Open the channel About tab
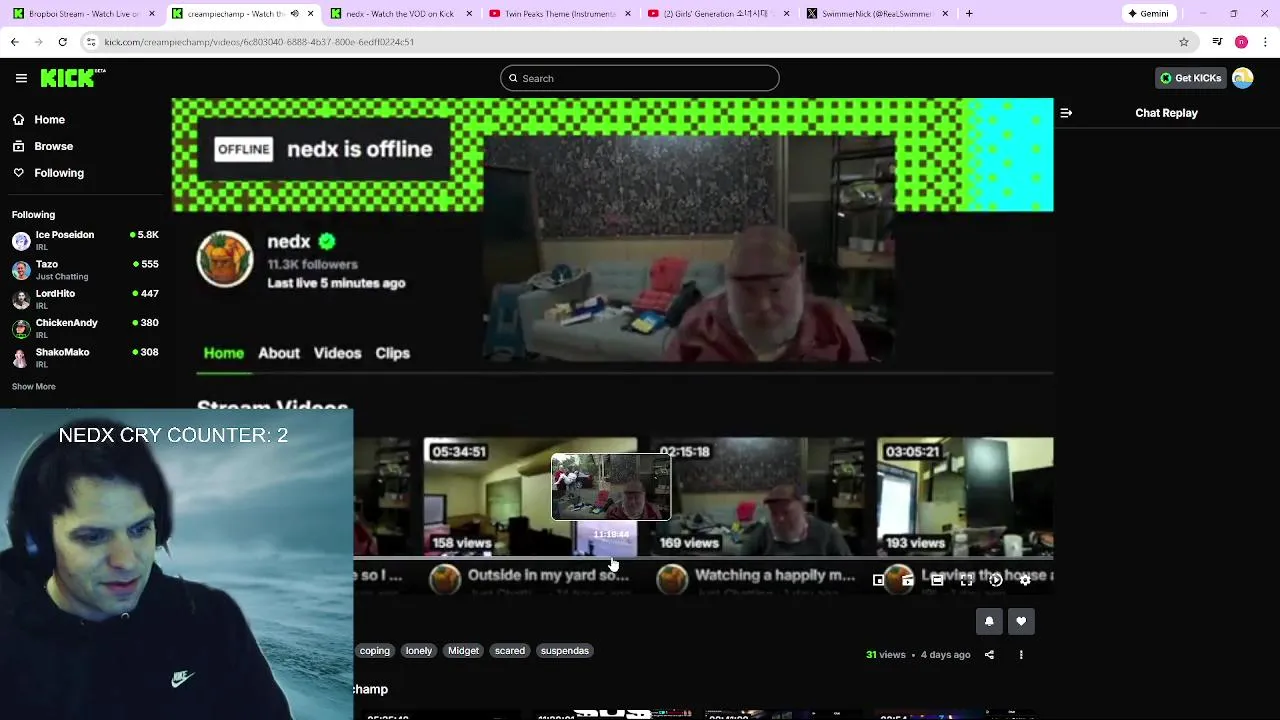 click(x=279, y=353)
